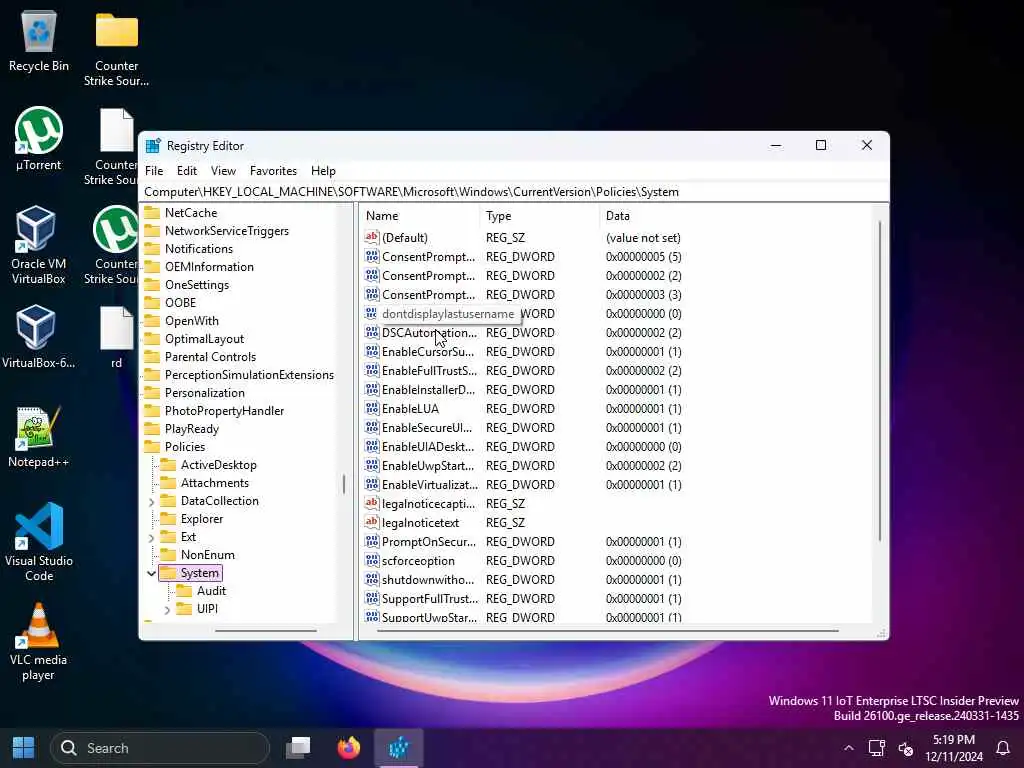This screenshot has width=1024, height=768.
Task: Sort values by the Name column header
Action: 419,216
